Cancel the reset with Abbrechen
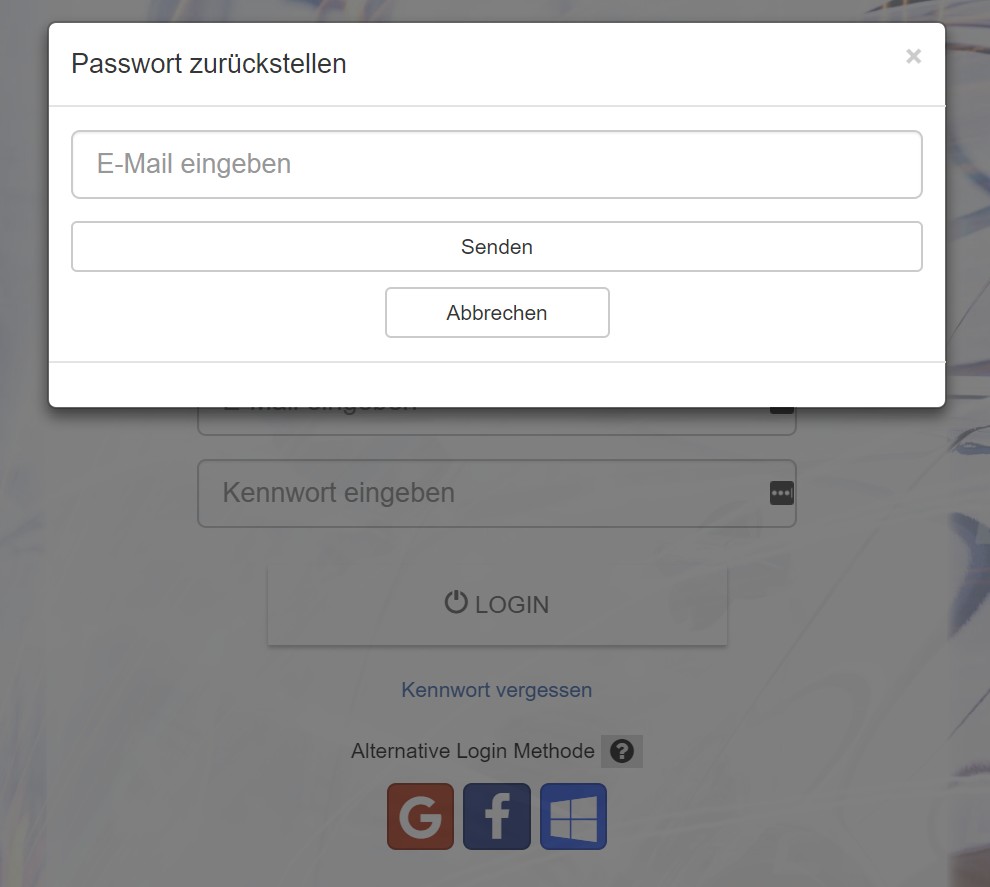Screen dimensions: 990x887 point(498,313)
